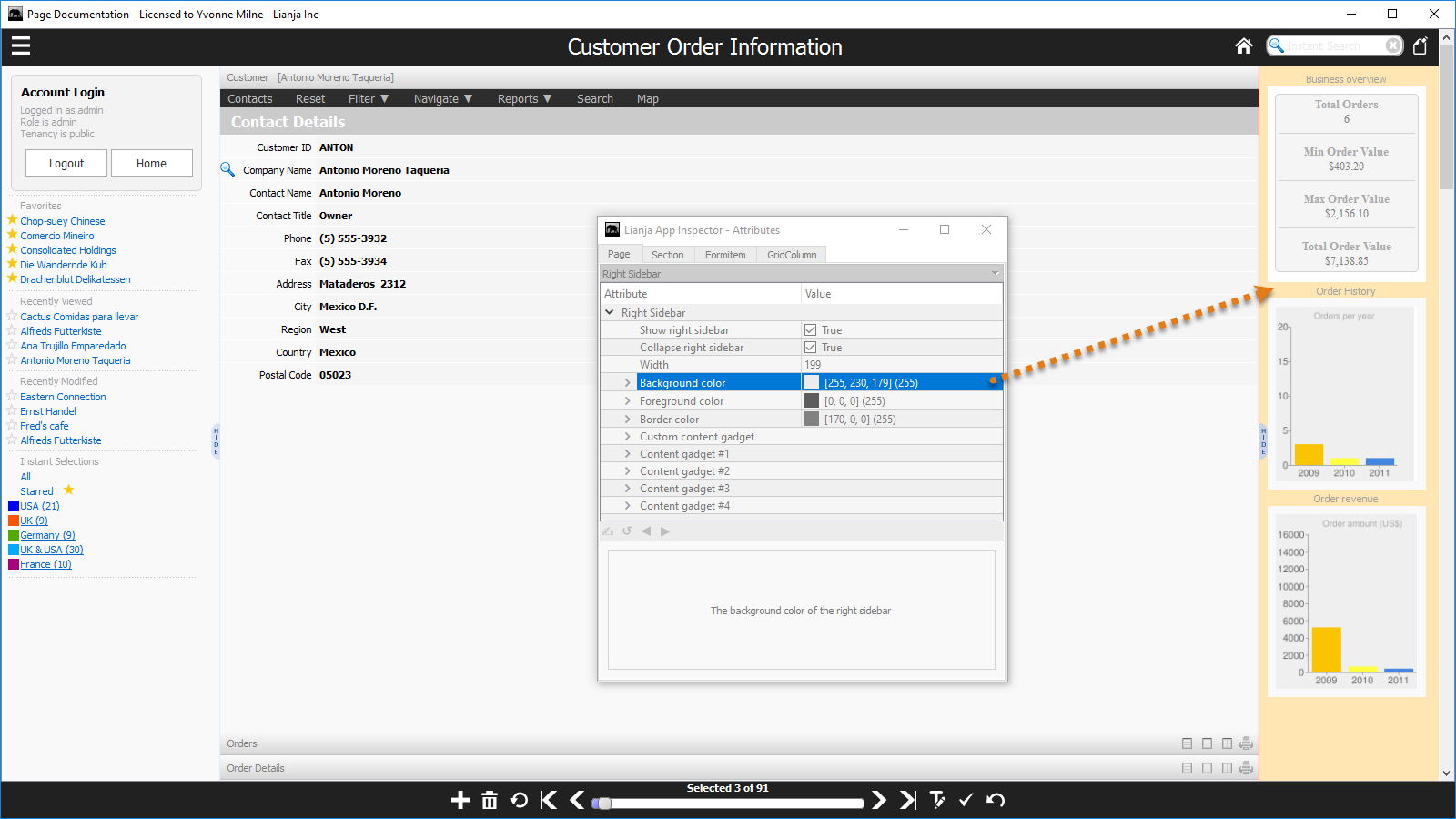Toggle star for Cactus Comidas para llevar
Image resolution: width=1456 pixels, height=819 pixels.
coord(12,316)
